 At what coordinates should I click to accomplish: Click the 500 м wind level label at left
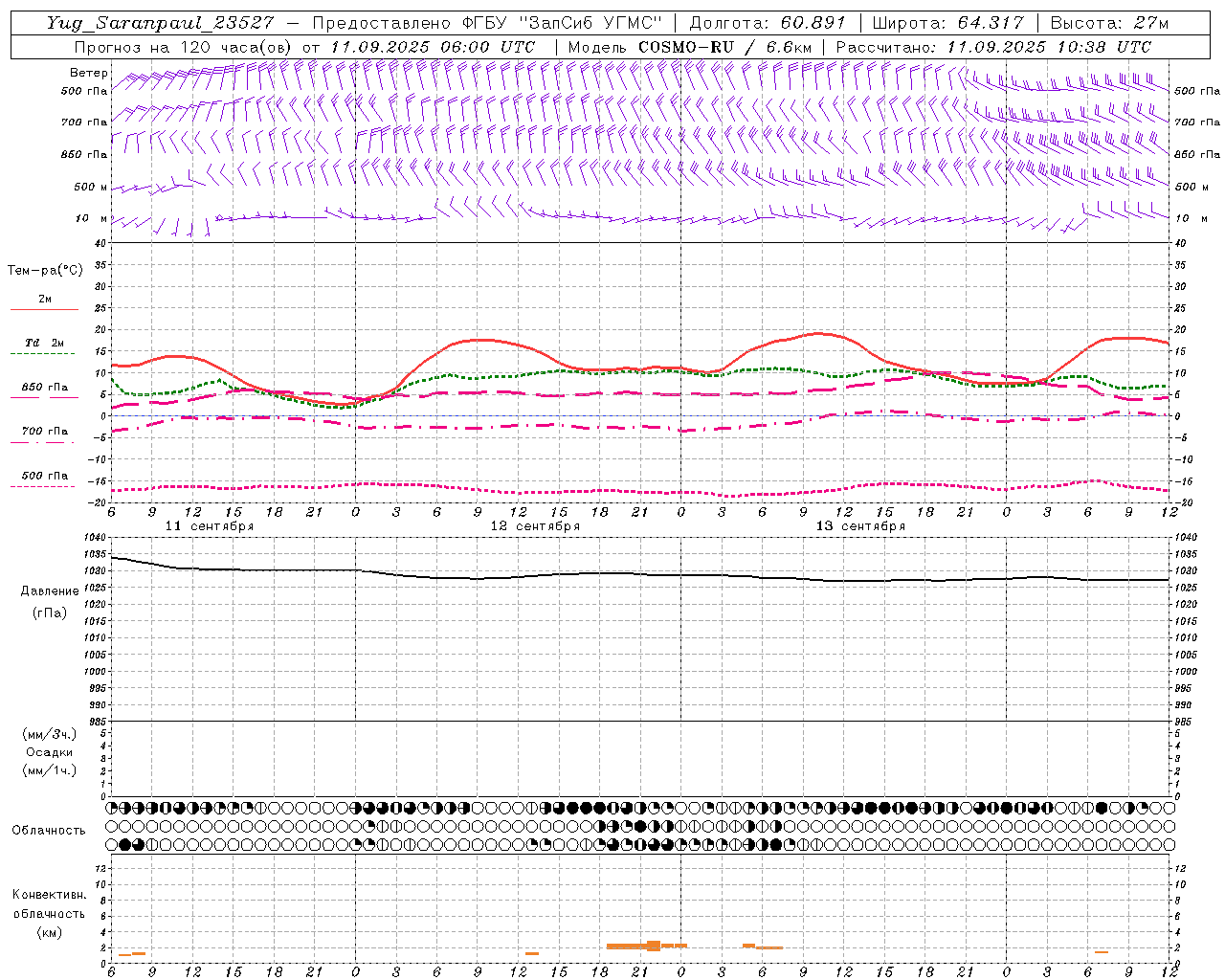coord(91,187)
